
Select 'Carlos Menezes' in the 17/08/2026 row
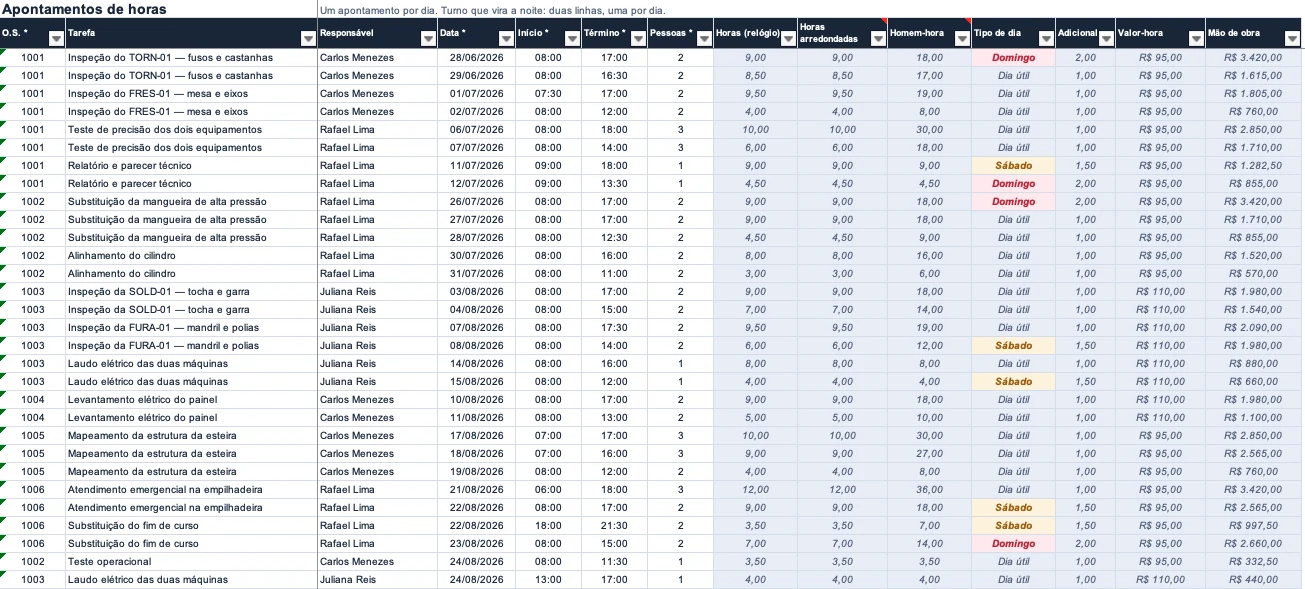coord(378,436)
